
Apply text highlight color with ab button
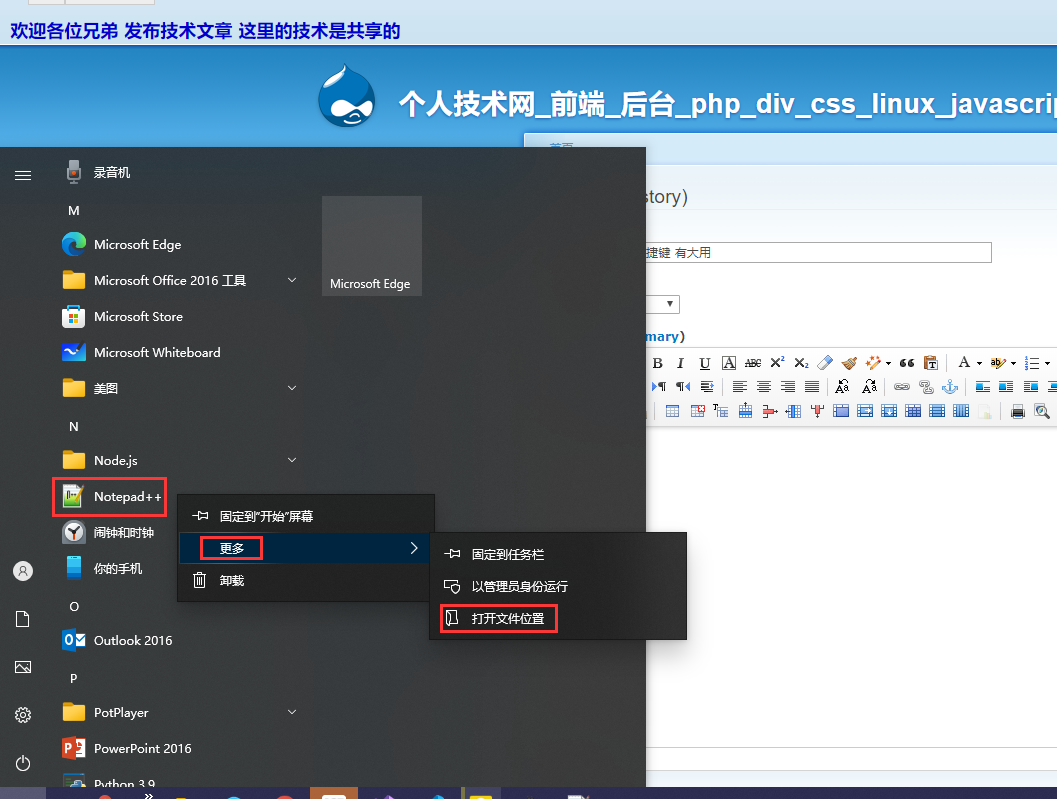point(998,363)
